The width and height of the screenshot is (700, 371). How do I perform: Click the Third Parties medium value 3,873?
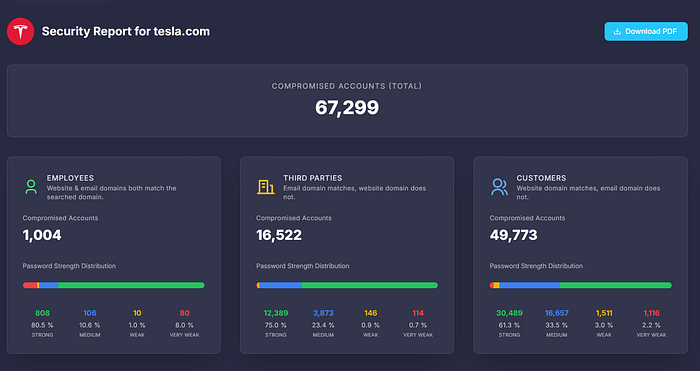(323, 313)
